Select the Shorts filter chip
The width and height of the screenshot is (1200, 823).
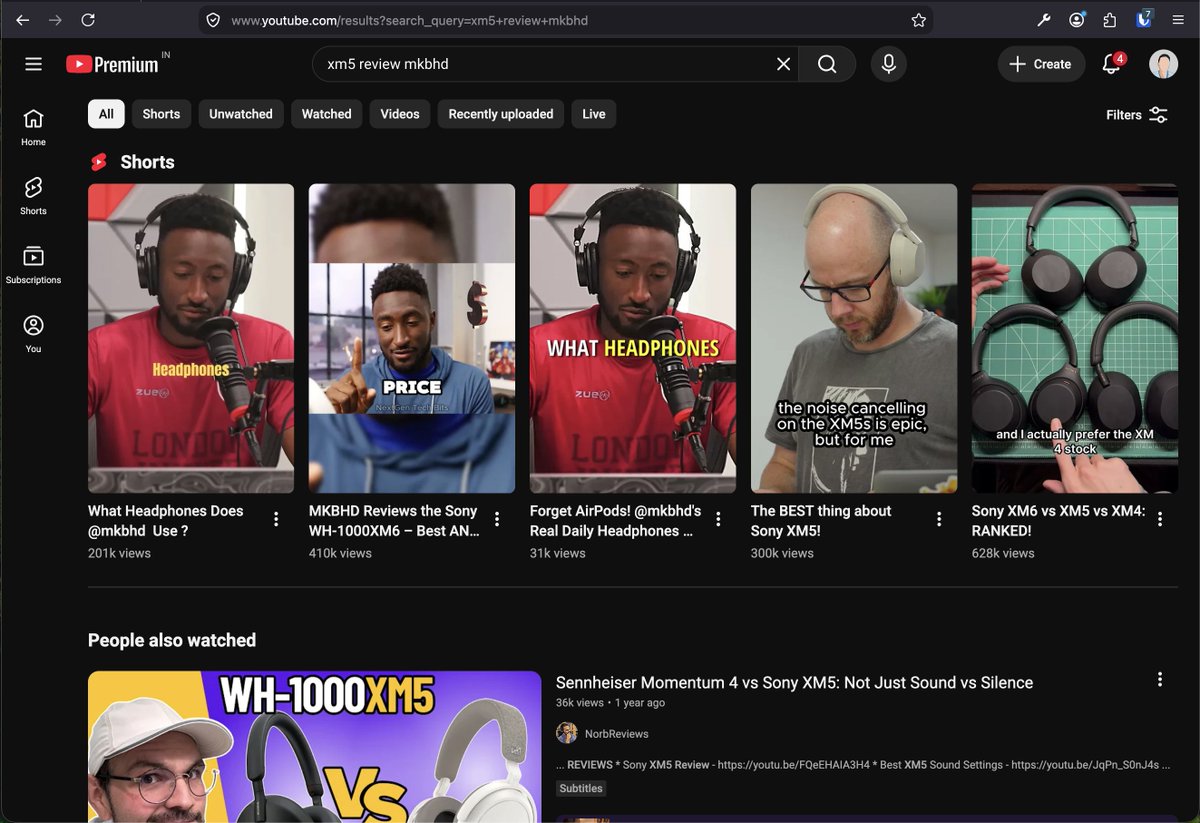tap(161, 114)
